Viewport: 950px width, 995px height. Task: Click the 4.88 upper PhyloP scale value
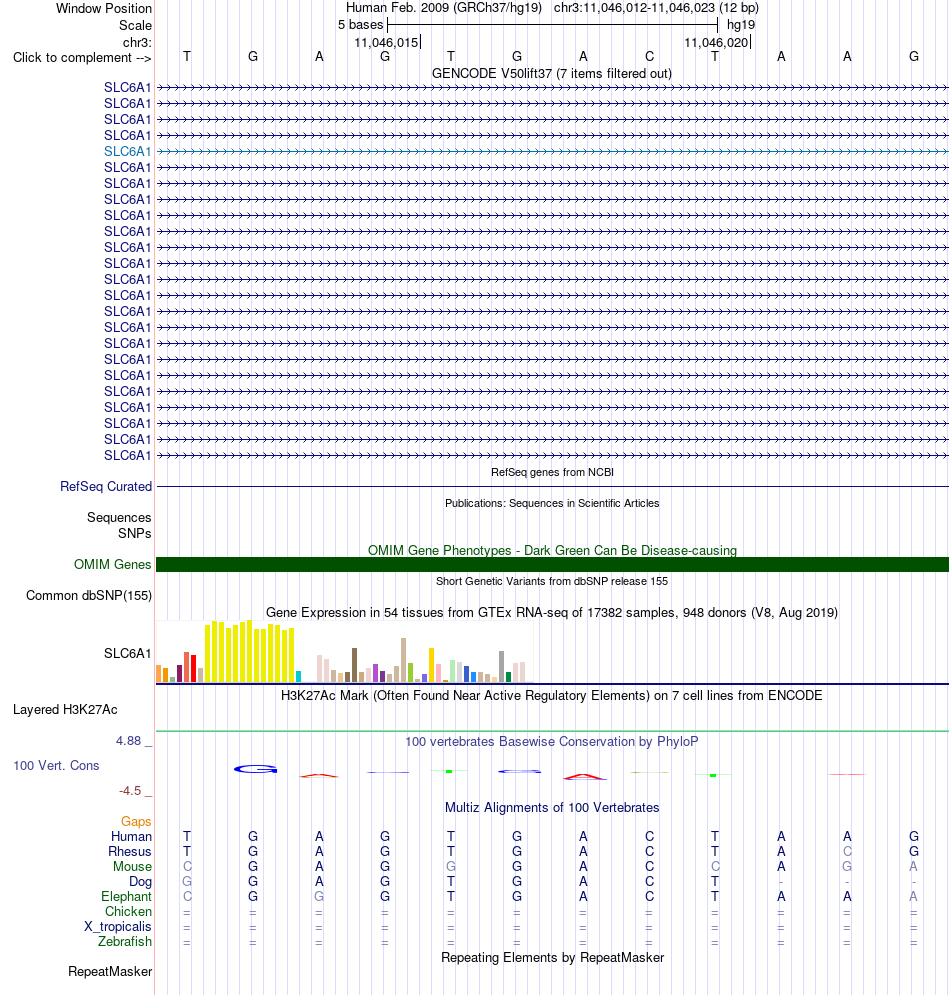point(128,741)
